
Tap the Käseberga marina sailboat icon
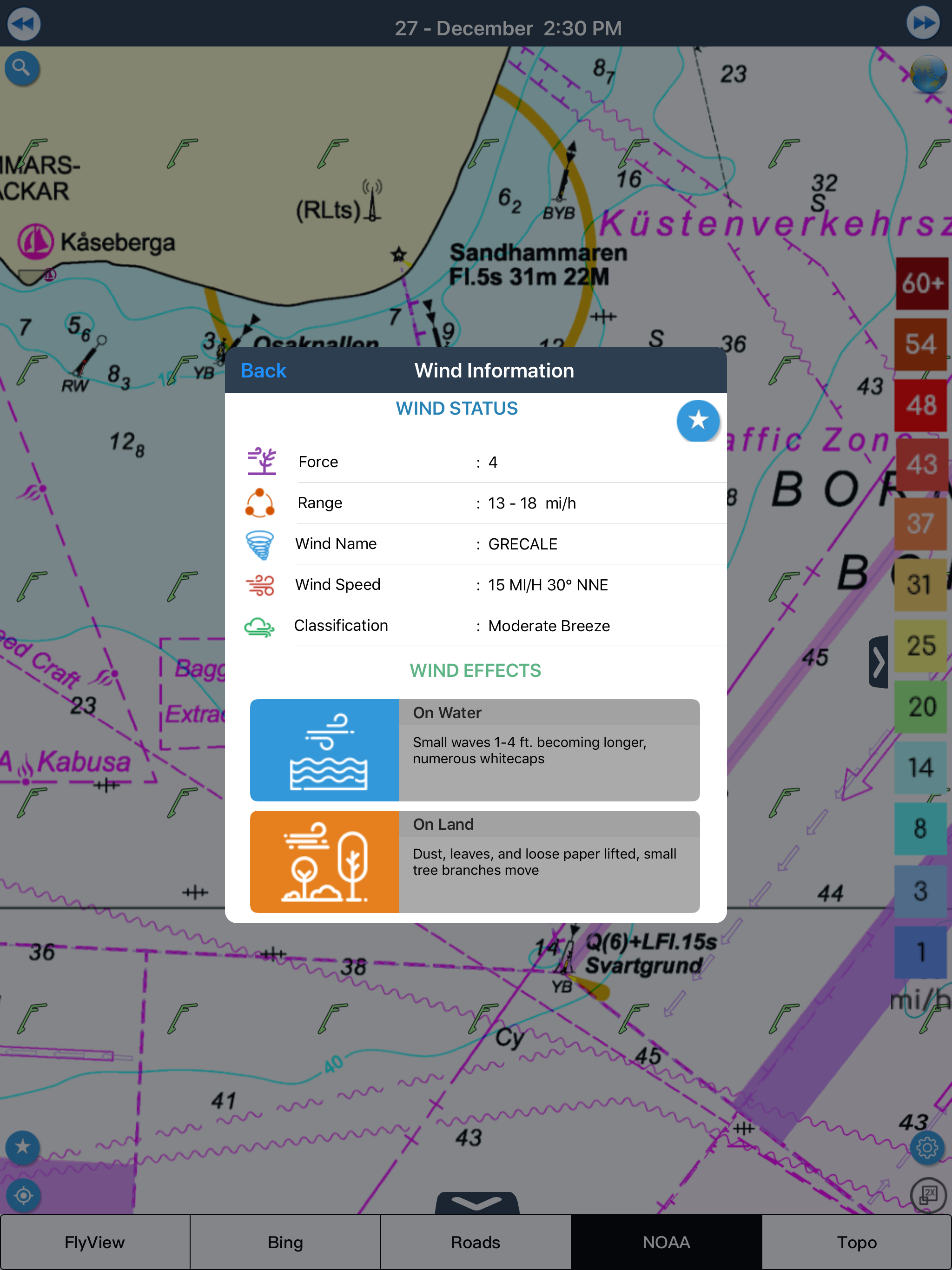point(35,242)
